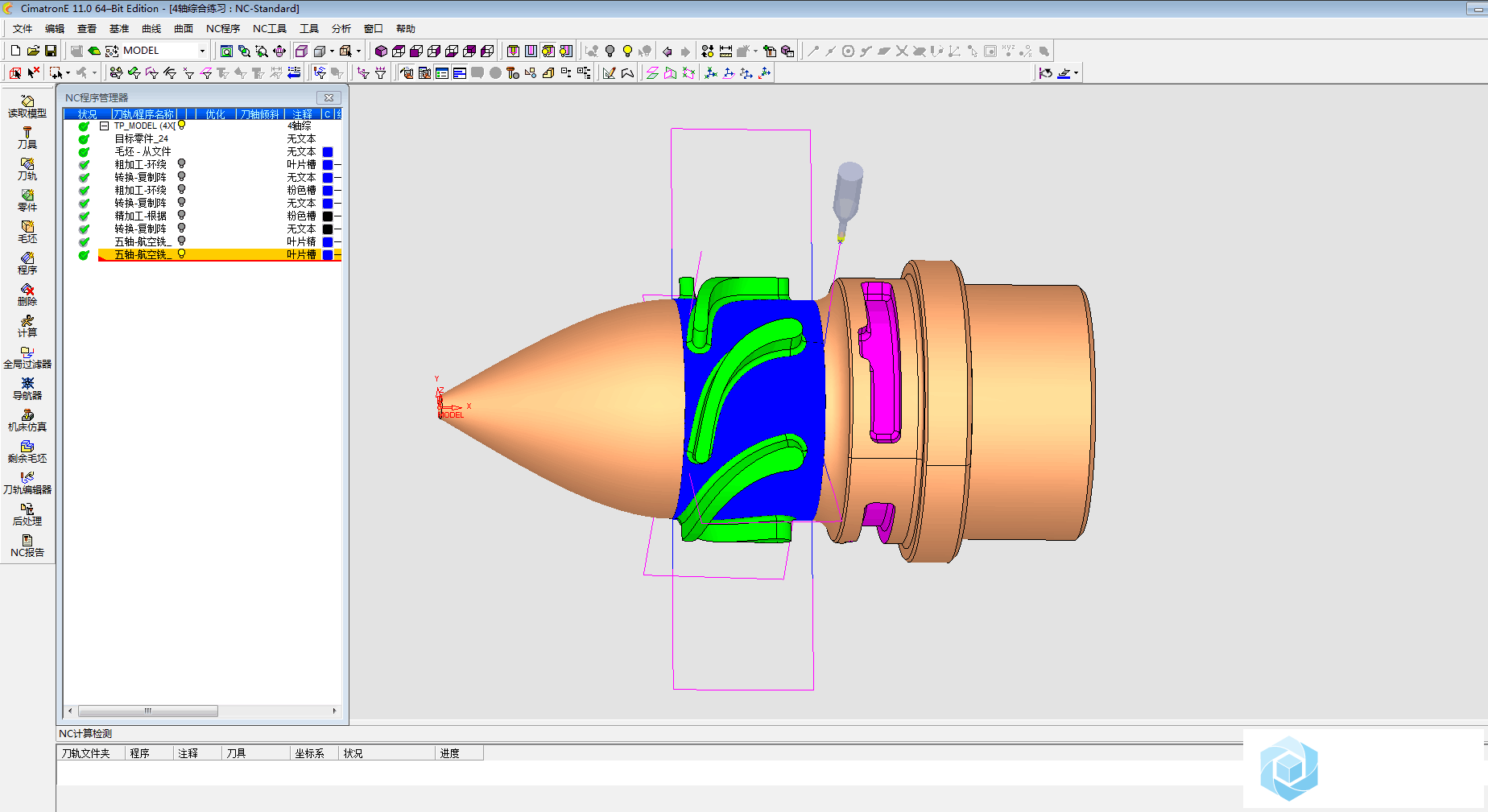Click the 删除 delete sidebar icon
Image resolution: width=1488 pixels, height=812 pixels.
click(x=27, y=295)
